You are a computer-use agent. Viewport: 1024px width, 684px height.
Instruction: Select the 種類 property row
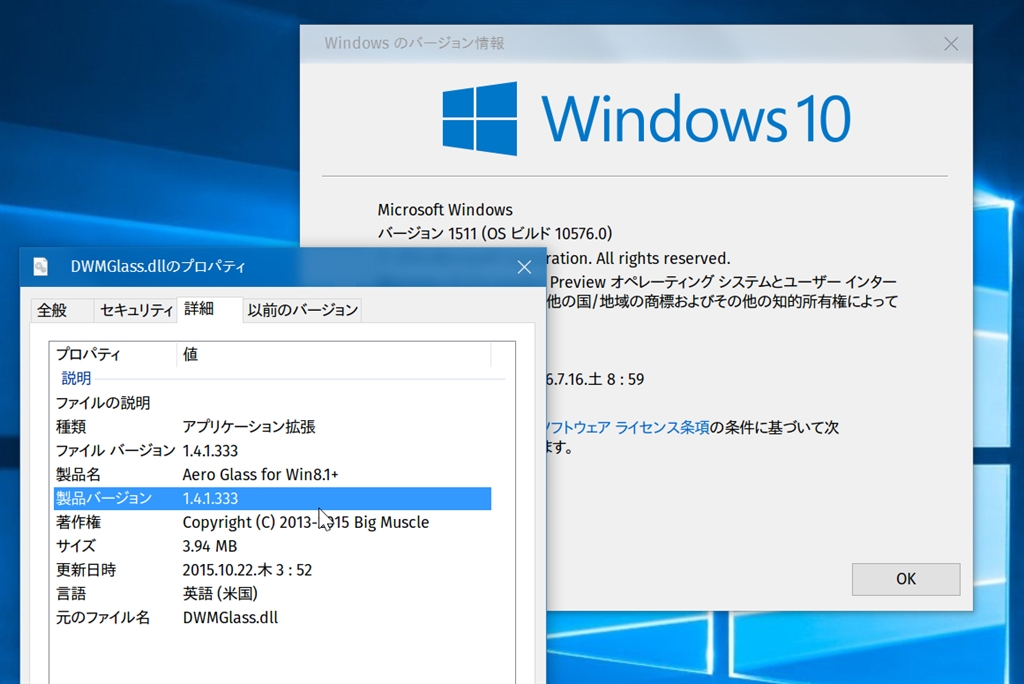272,427
